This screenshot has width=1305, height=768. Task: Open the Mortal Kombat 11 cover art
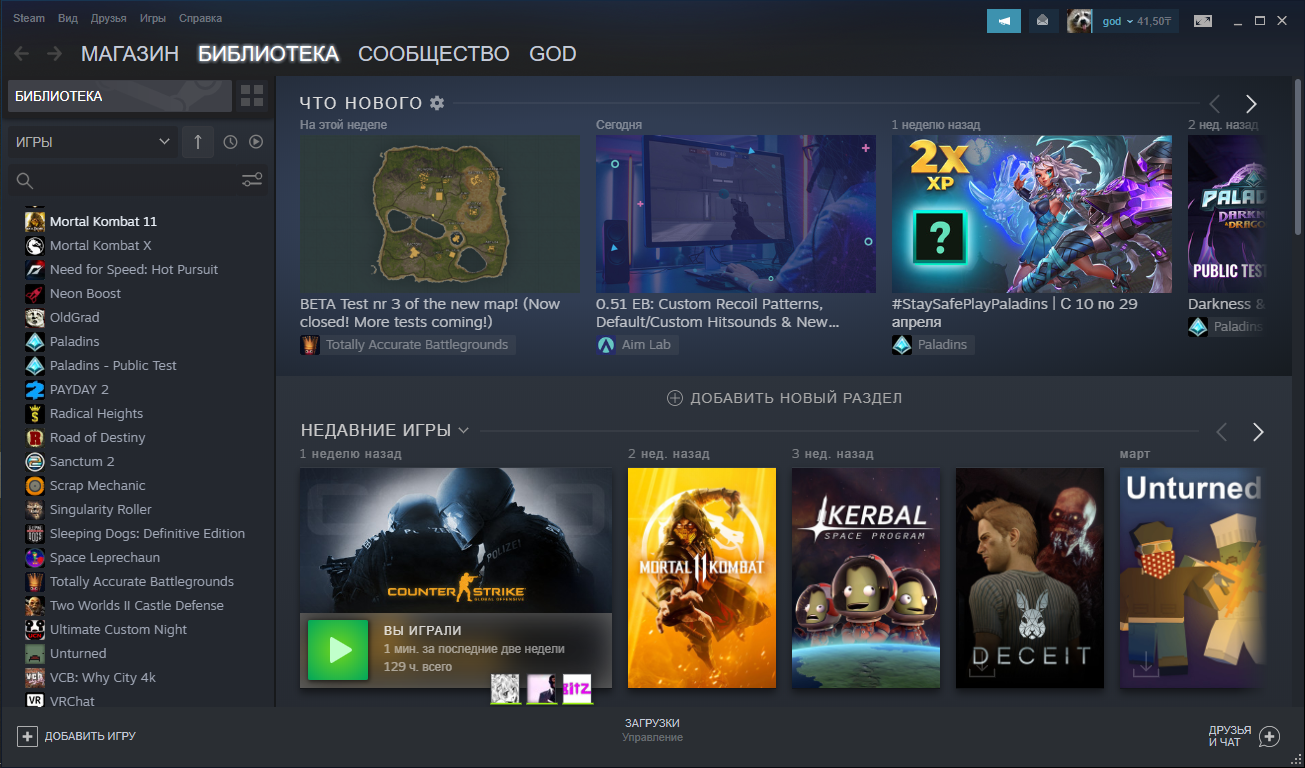(x=702, y=578)
